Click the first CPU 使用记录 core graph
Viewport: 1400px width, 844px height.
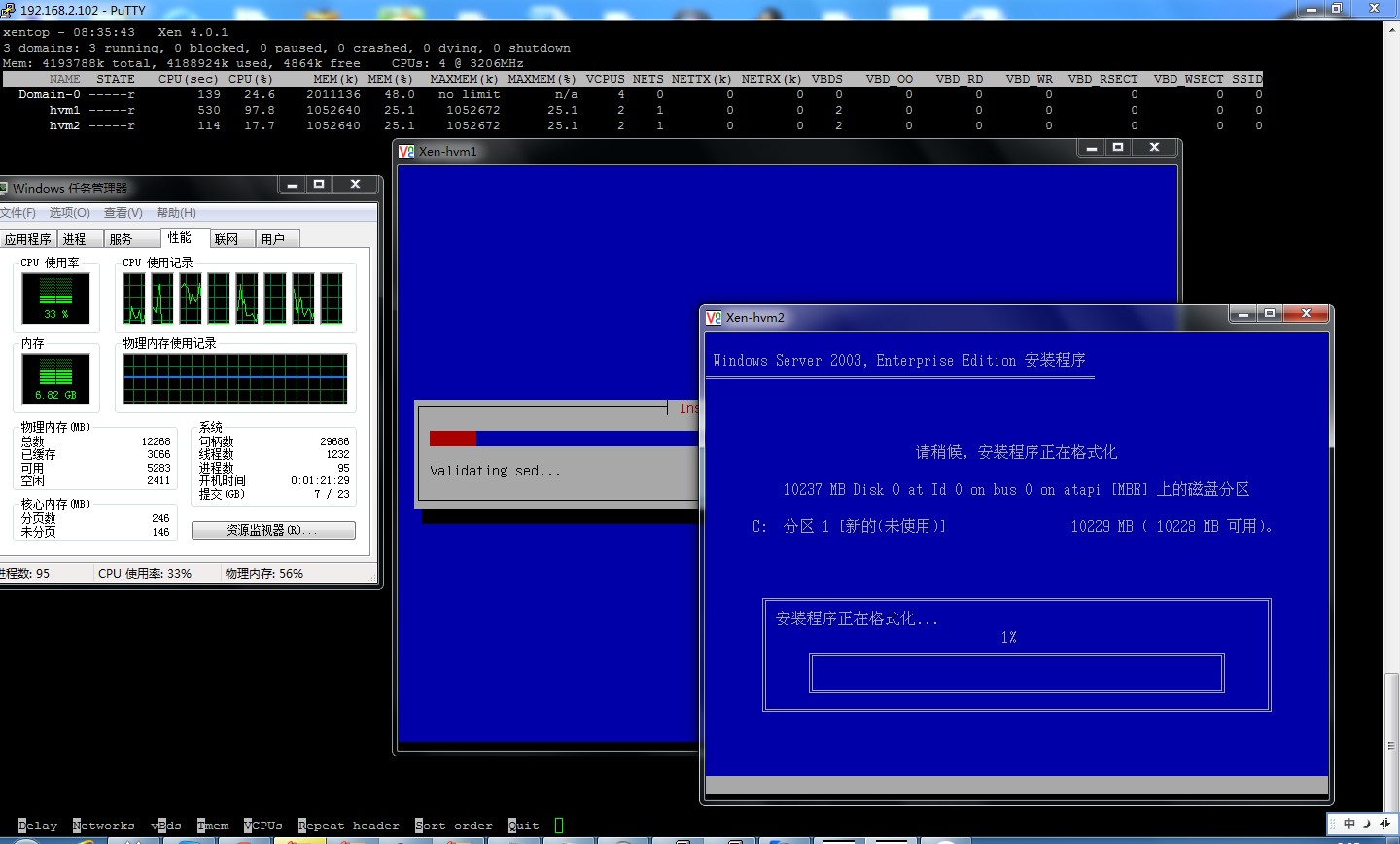(134, 298)
